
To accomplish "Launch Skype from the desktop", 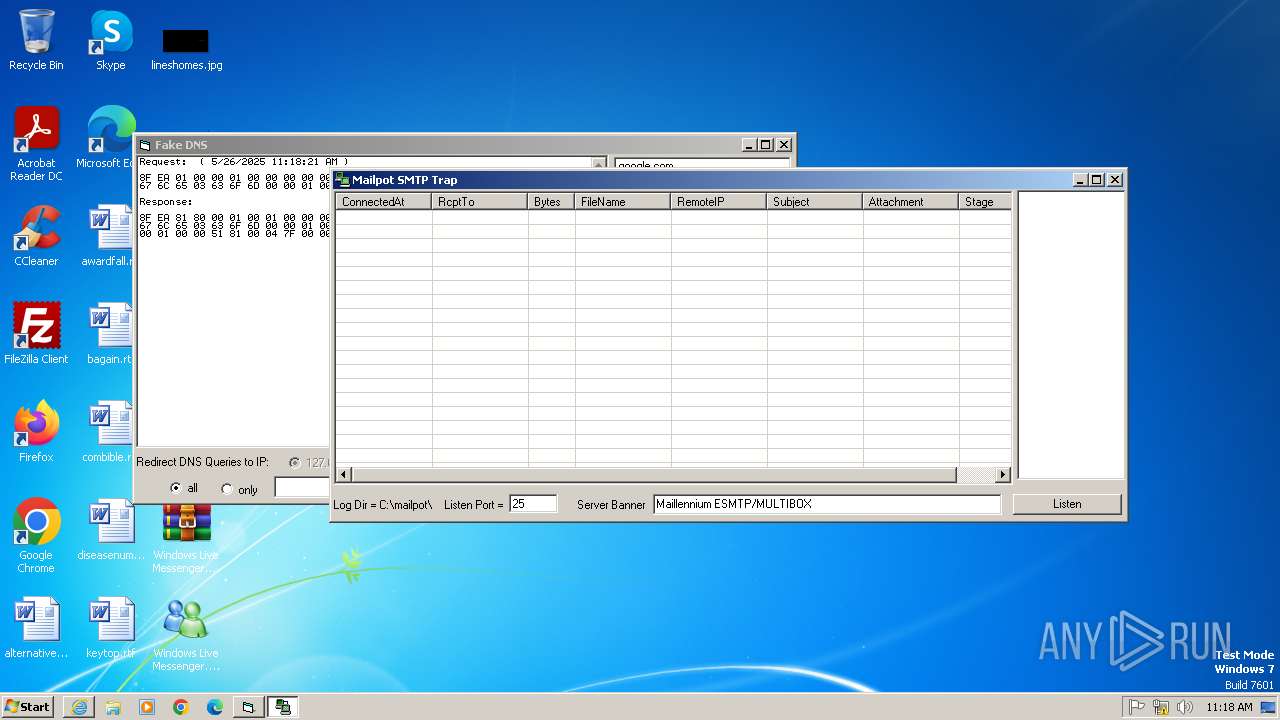I will (110, 40).
